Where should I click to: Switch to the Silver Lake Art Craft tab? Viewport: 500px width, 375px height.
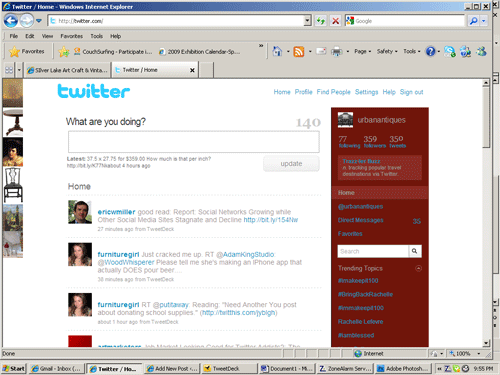tap(68, 70)
